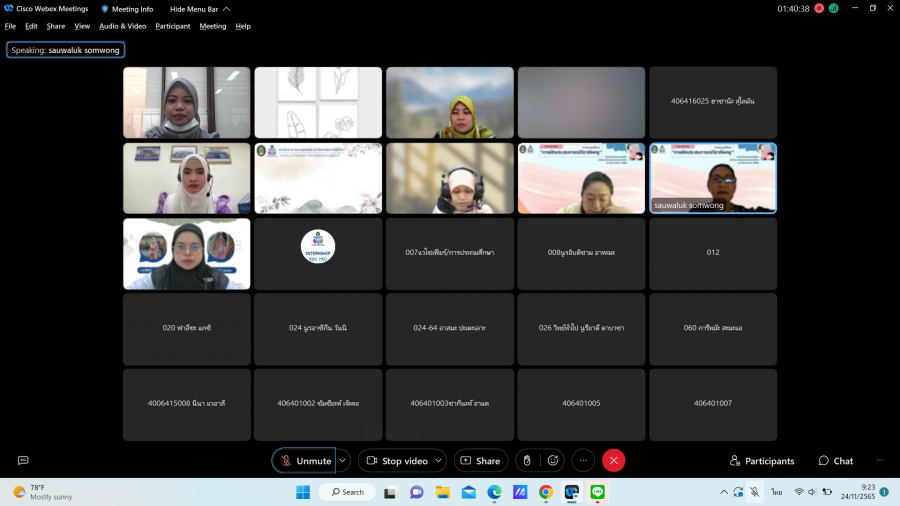The width and height of the screenshot is (900, 506).
Task: Click the red leave meeting button
Action: coord(614,460)
